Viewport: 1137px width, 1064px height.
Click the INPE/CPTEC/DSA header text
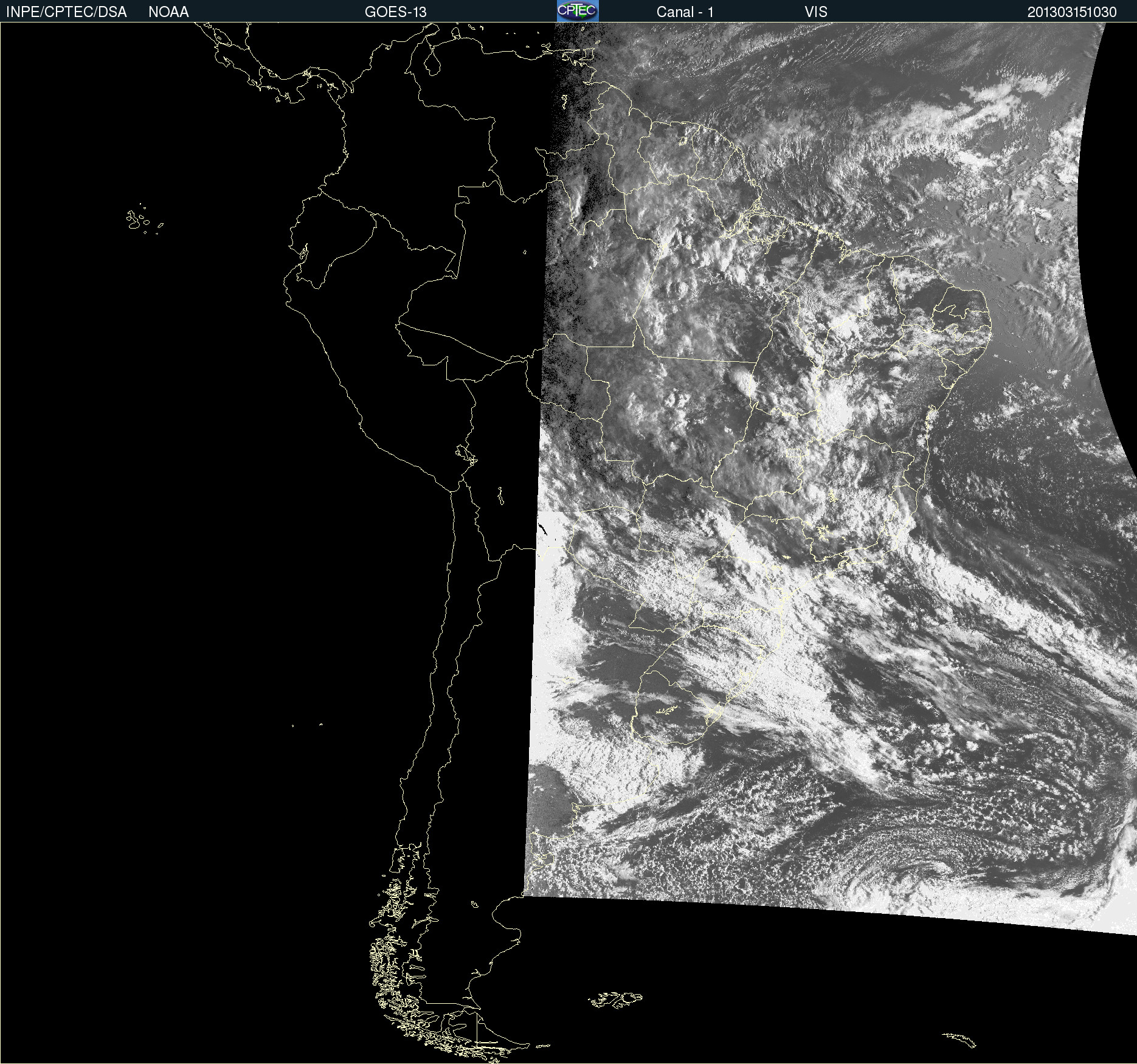point(66,12)
